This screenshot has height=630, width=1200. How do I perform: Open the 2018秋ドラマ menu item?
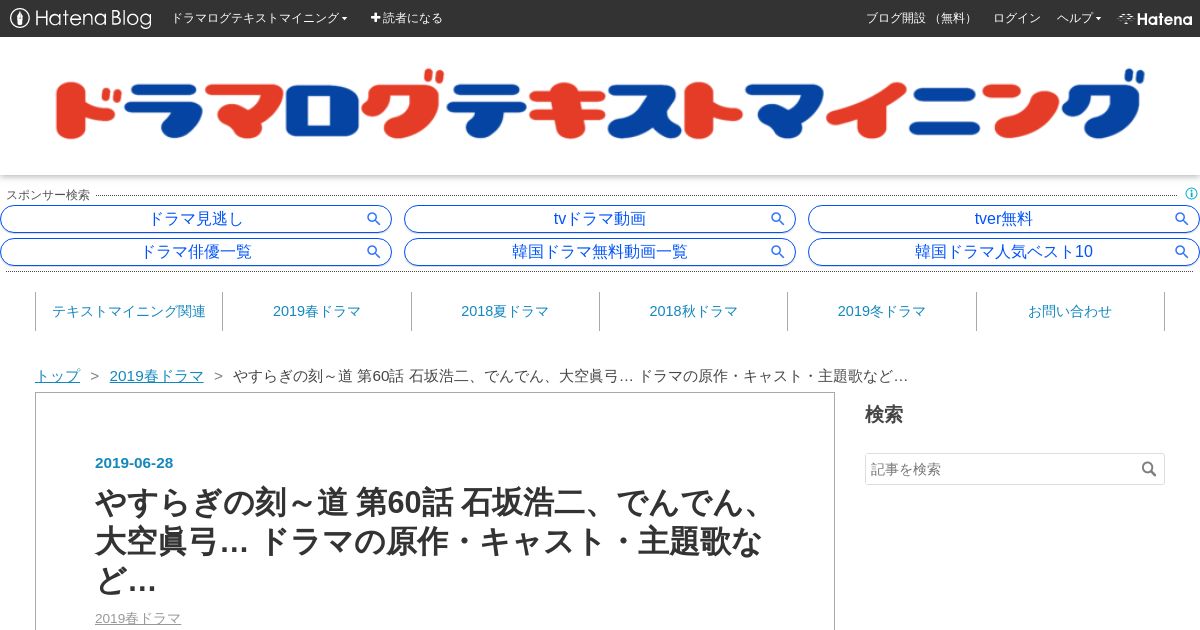pyautogui.click(x=693, y=311)
